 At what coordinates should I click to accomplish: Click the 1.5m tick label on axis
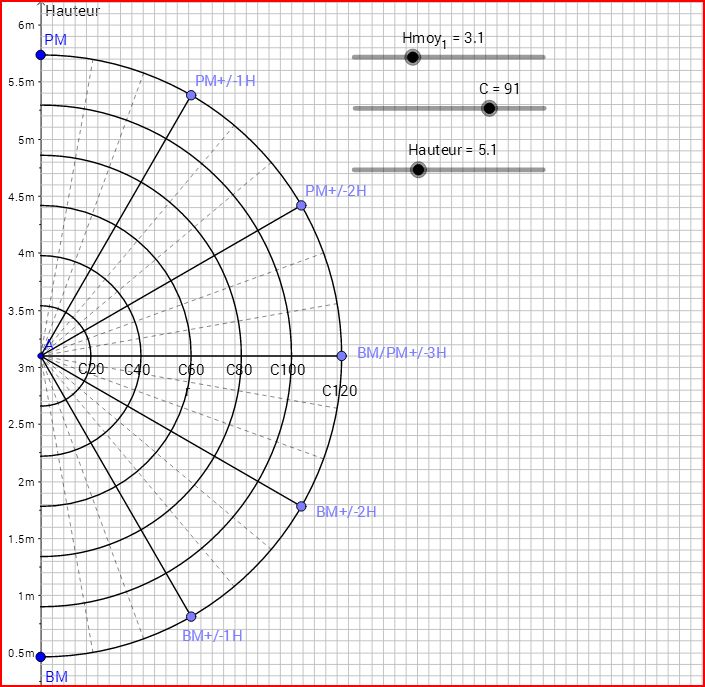tap(20, 539)
